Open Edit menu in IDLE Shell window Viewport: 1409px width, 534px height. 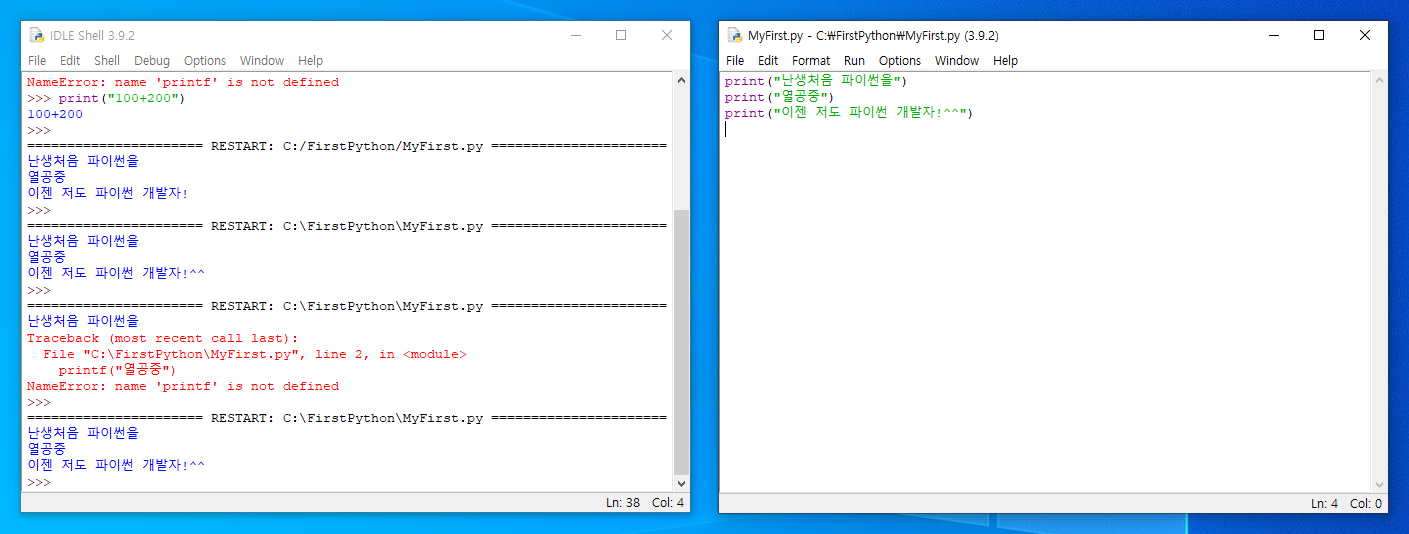click(x=70, y=61)
